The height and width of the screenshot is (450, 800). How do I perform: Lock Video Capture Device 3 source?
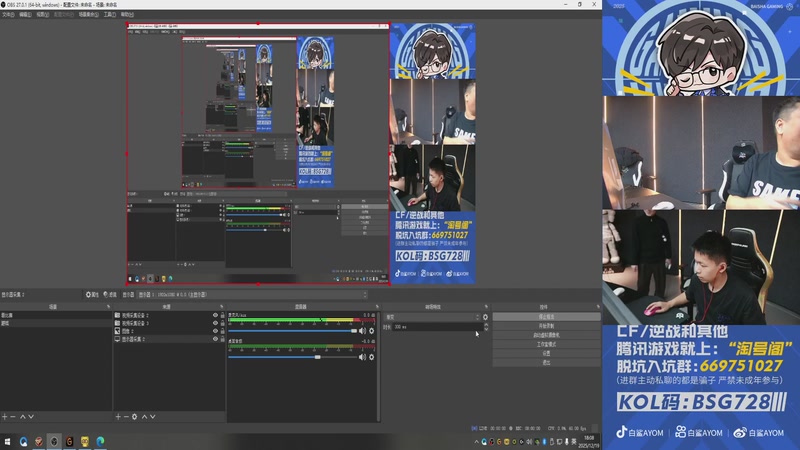pyautogui.click(x=222, y=323)
